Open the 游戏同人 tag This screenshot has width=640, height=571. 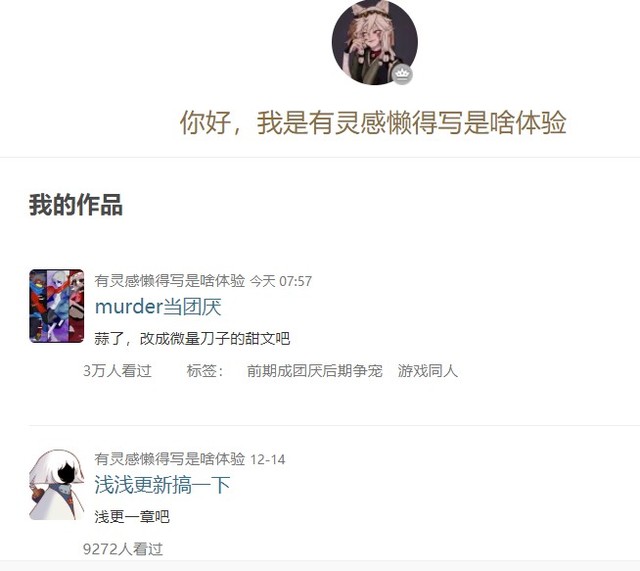tap(428, 371)
